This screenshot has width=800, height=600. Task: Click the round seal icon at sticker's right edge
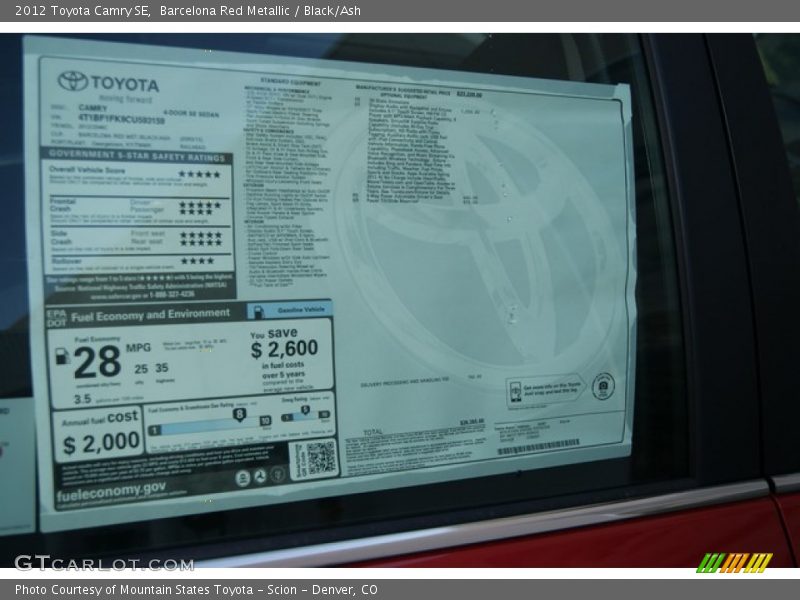pos(602,386)
